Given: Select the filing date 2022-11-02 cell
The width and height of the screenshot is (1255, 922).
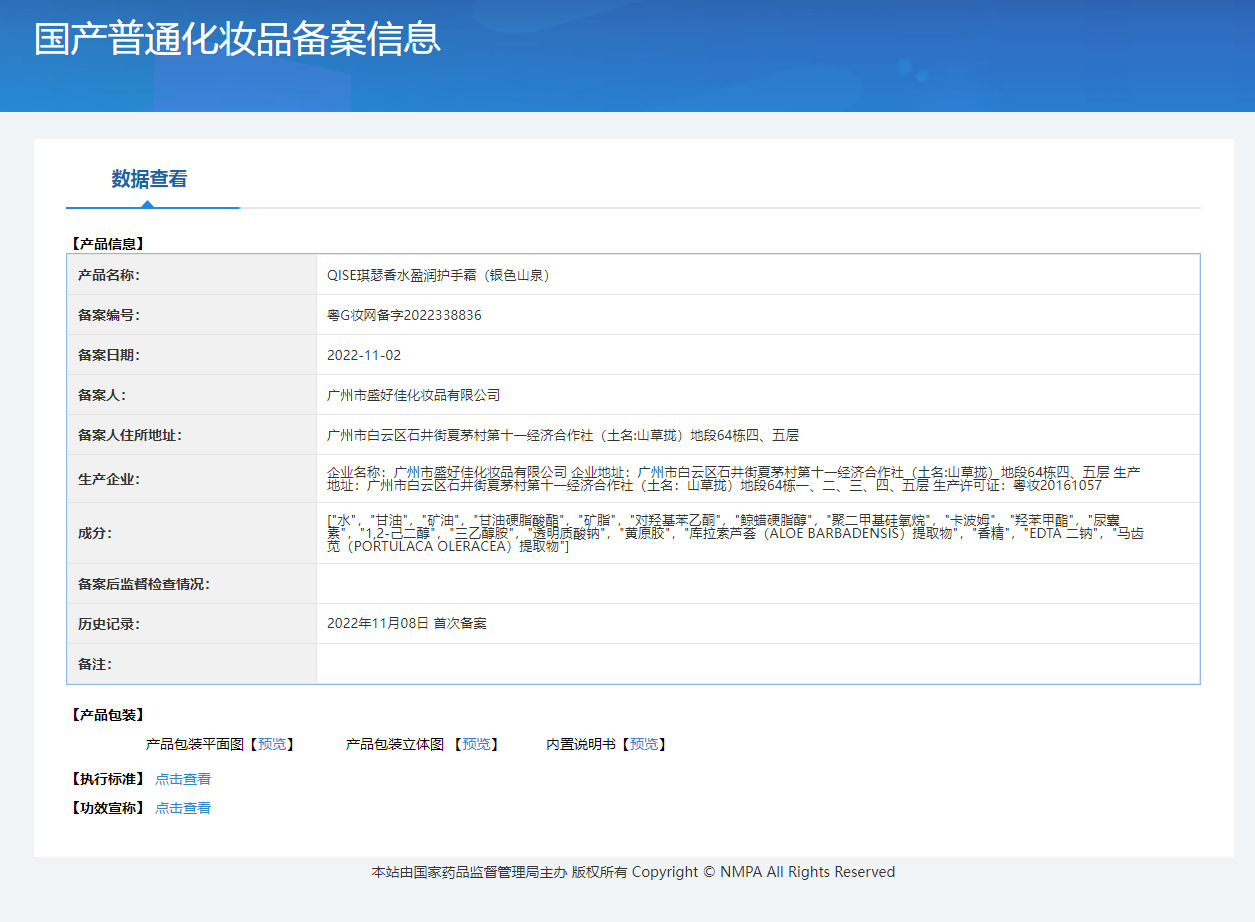Looking at the screenshot, I should click(364, 355).
